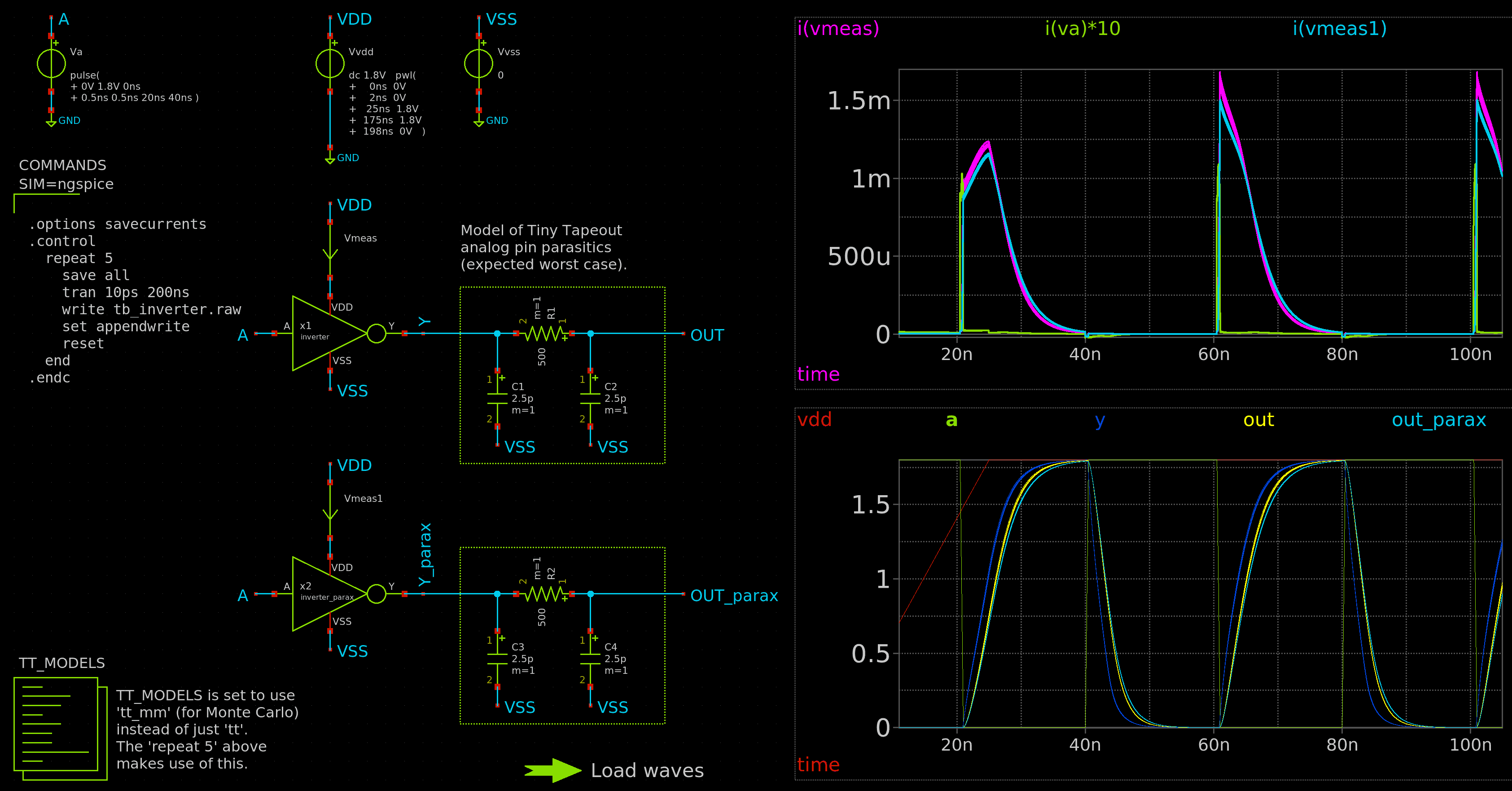1512x791 pixels.
Task: Click the Vvdd pwl source parameter text
Action: (387, 103)
